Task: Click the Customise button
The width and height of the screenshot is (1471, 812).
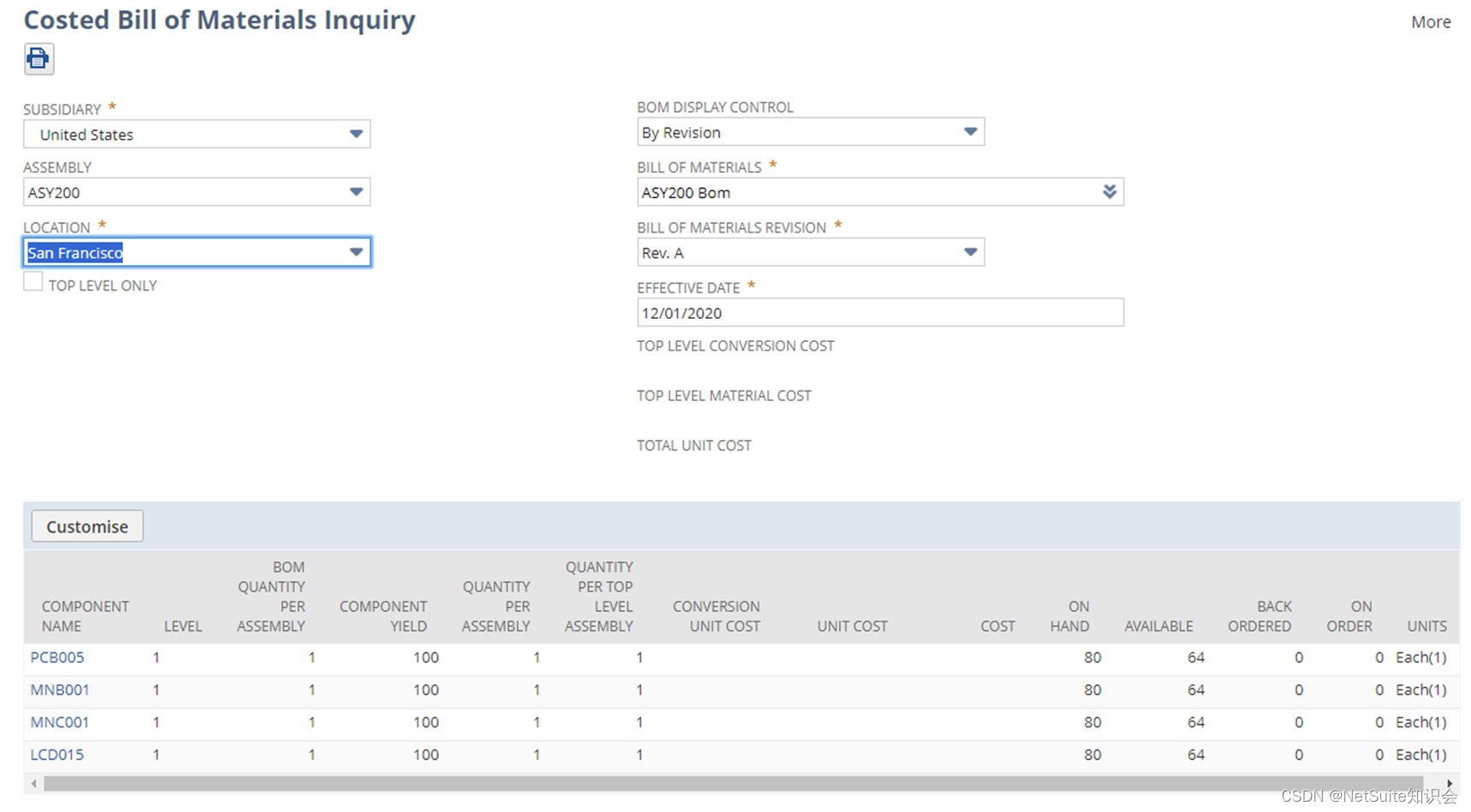Action: point(87,527)
